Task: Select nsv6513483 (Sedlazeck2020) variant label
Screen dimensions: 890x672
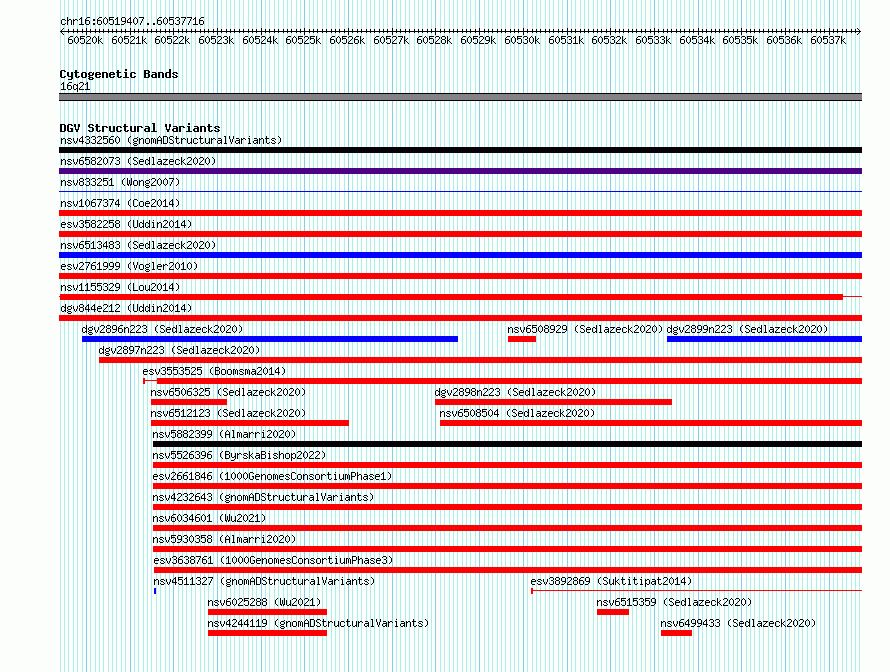Action: (x=138, y=245)
